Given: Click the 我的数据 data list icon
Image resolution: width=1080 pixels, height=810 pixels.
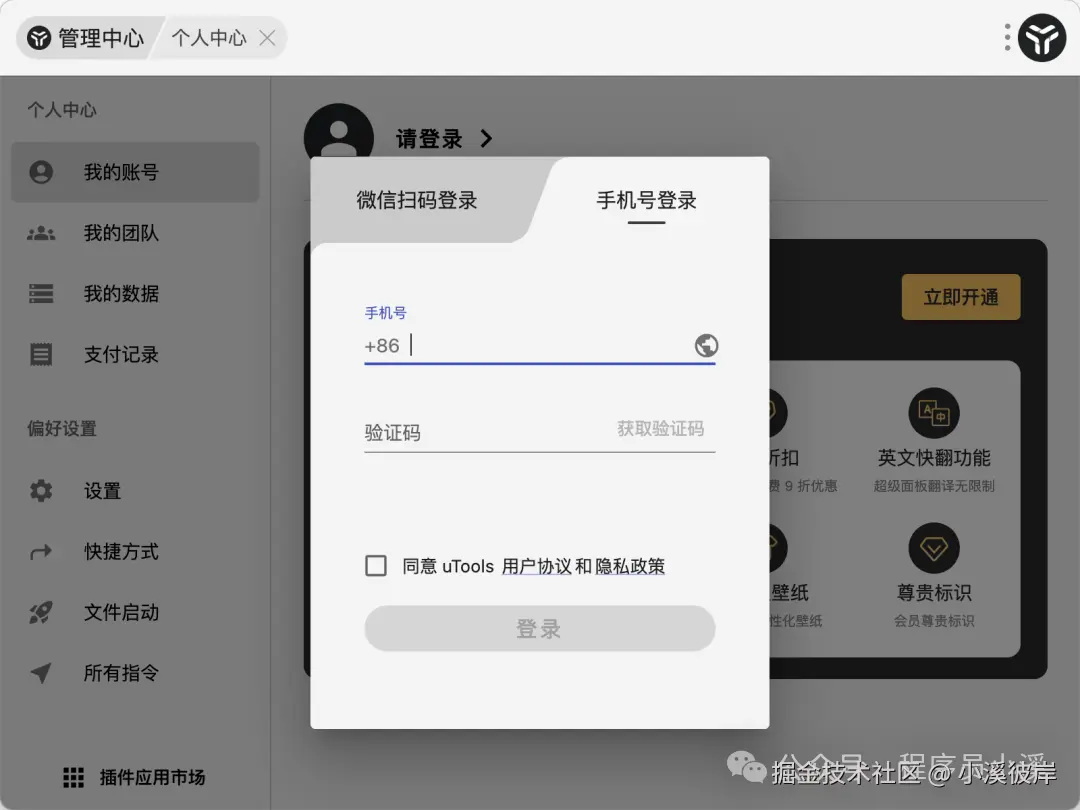Looking at the screenshot, I should click(x=40, y=293).
